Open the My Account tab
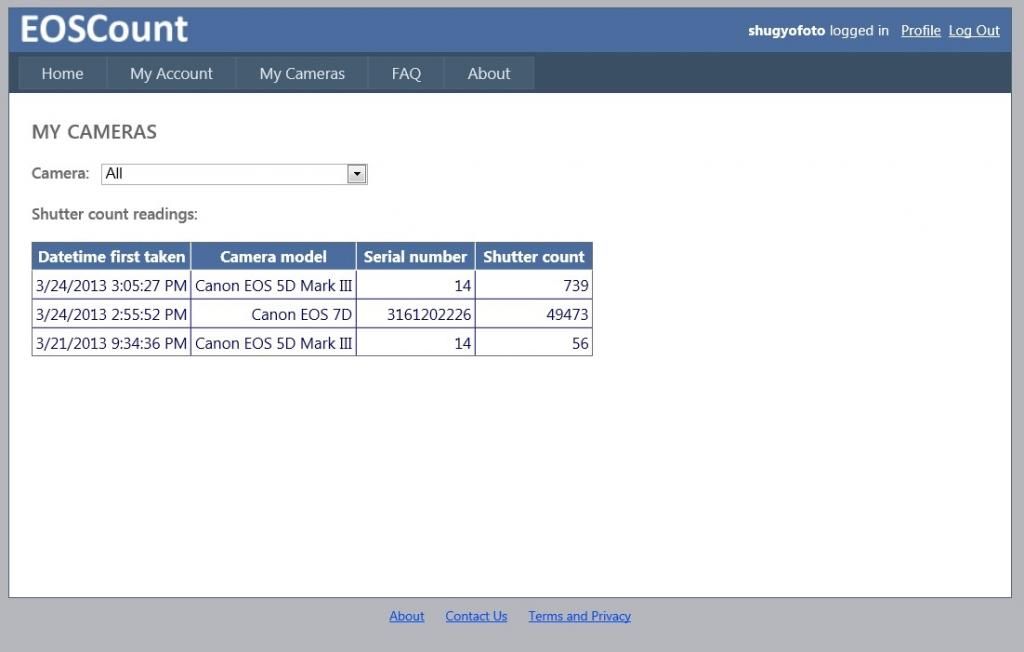 pyautogui.click(x=171, y=73)
